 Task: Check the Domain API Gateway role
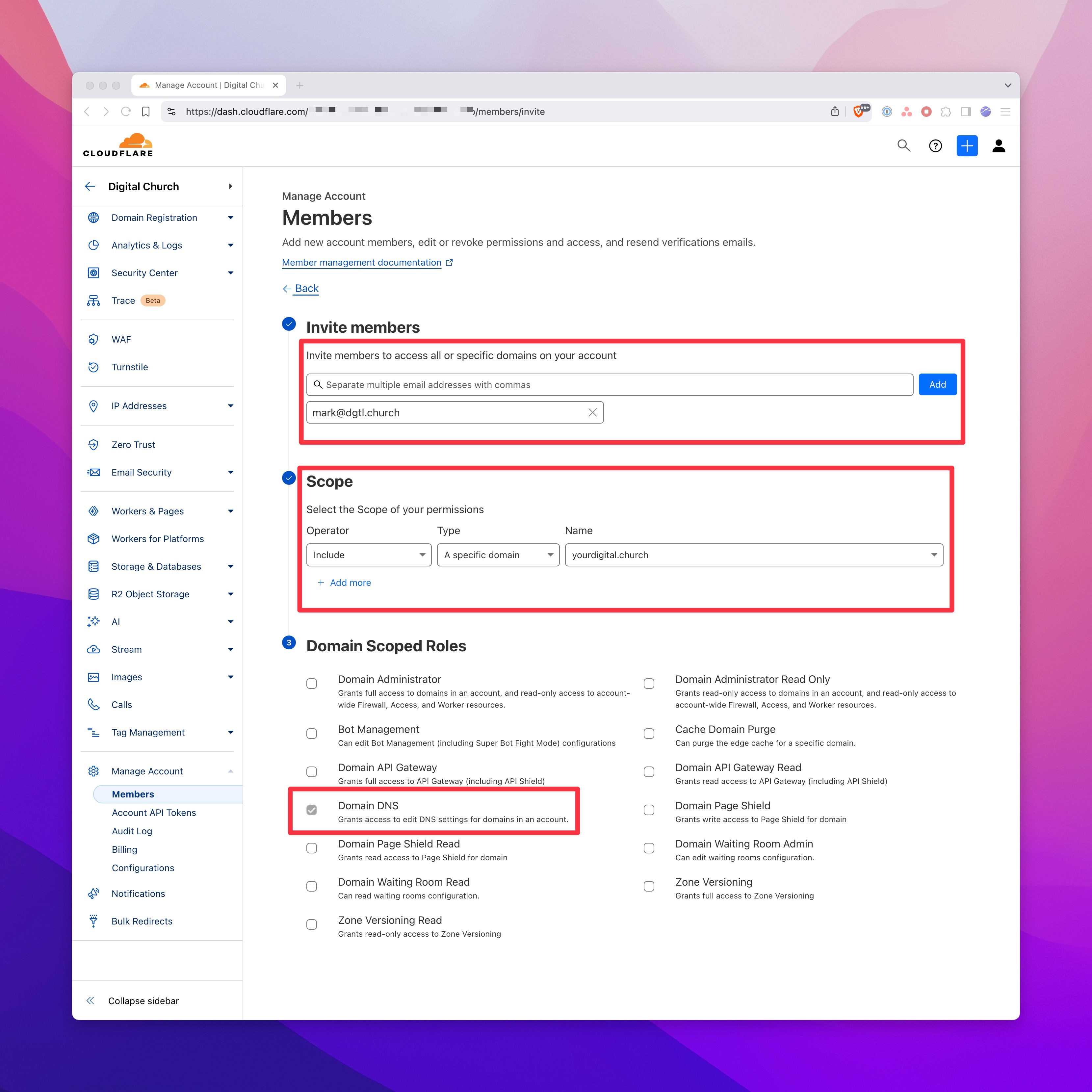(311, 771)
